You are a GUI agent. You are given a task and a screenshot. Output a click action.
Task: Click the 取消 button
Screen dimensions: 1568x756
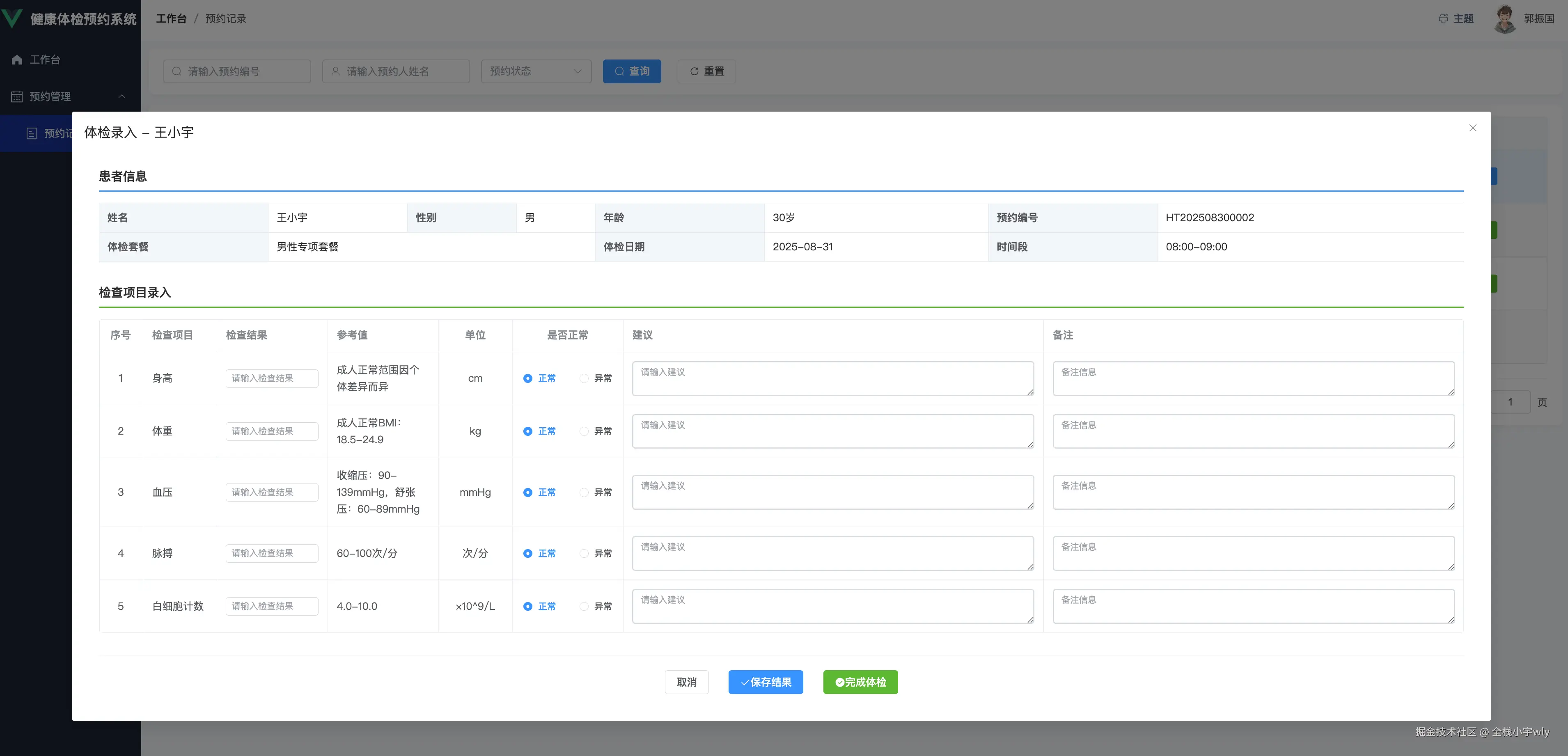[686, 682]
